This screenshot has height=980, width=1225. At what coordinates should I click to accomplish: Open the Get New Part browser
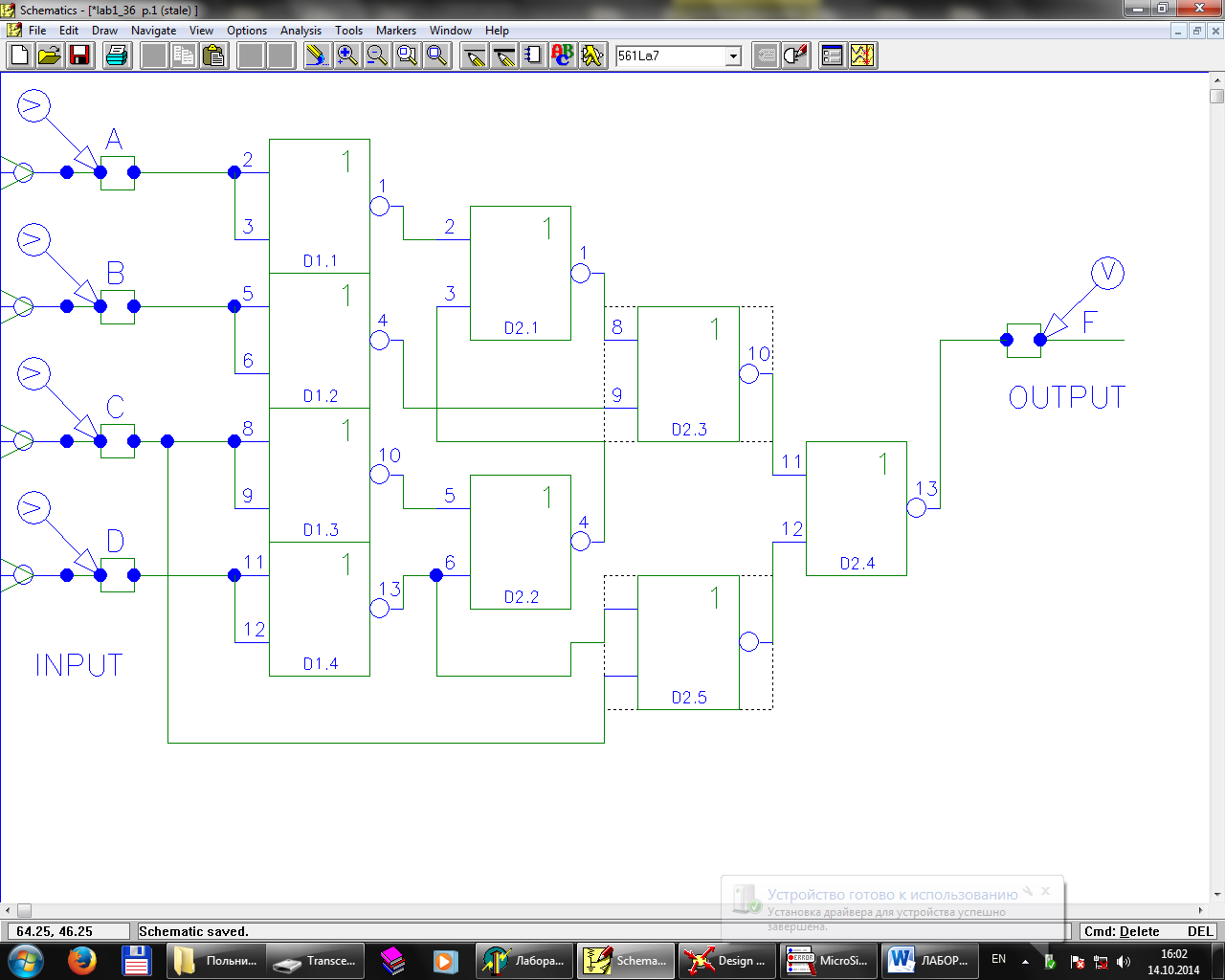[593, 56]
